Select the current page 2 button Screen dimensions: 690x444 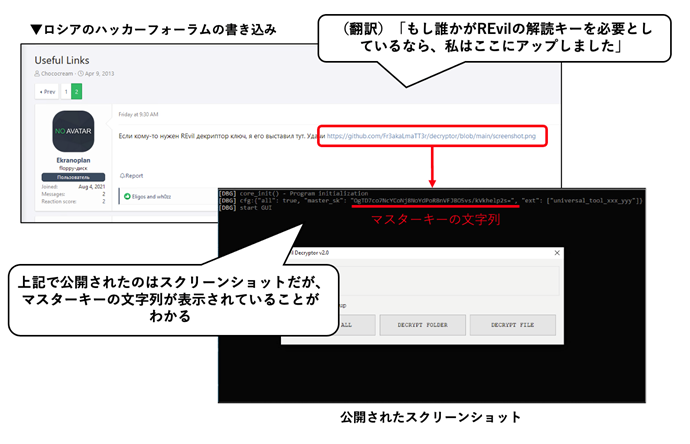point(78,91)
